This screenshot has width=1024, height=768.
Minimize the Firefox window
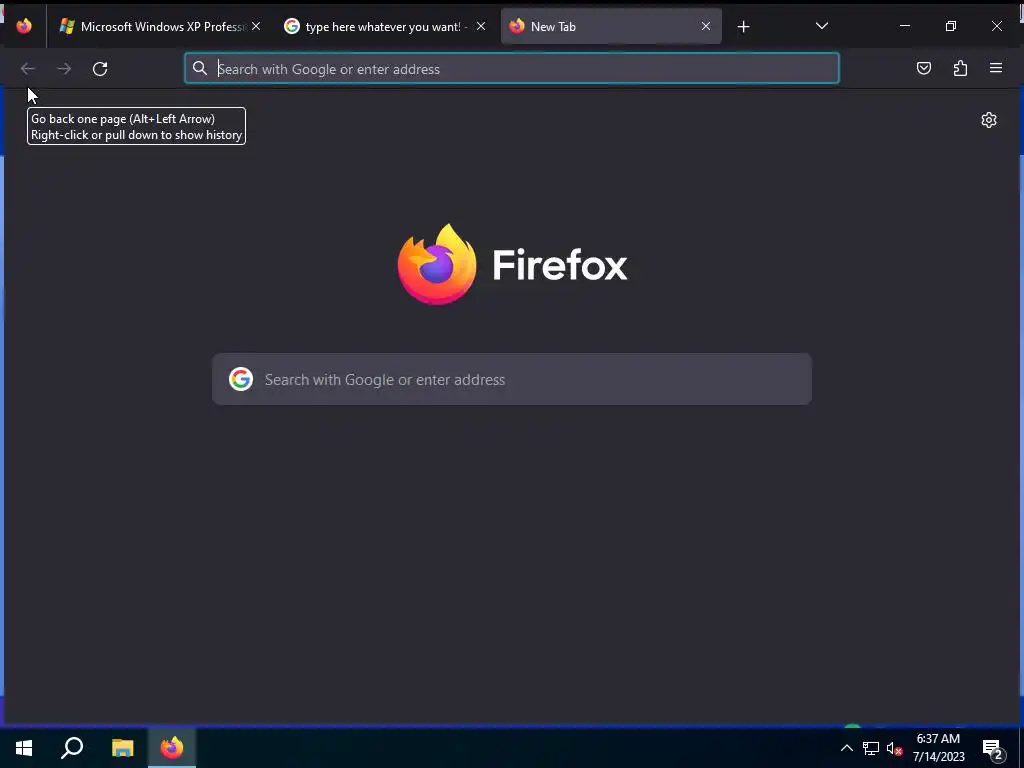coord(905,26)
